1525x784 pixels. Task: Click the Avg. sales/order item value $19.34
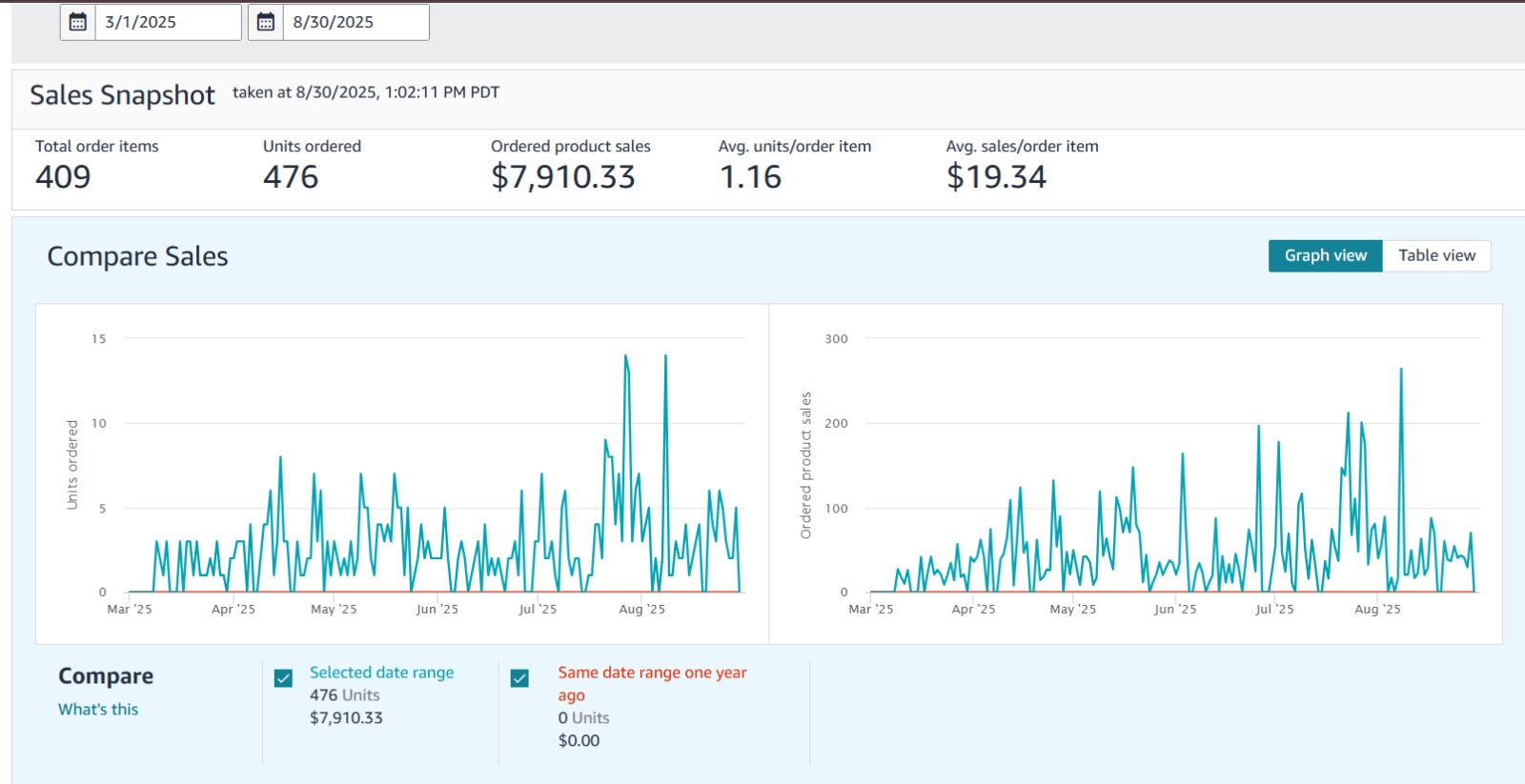click(996, 177)
